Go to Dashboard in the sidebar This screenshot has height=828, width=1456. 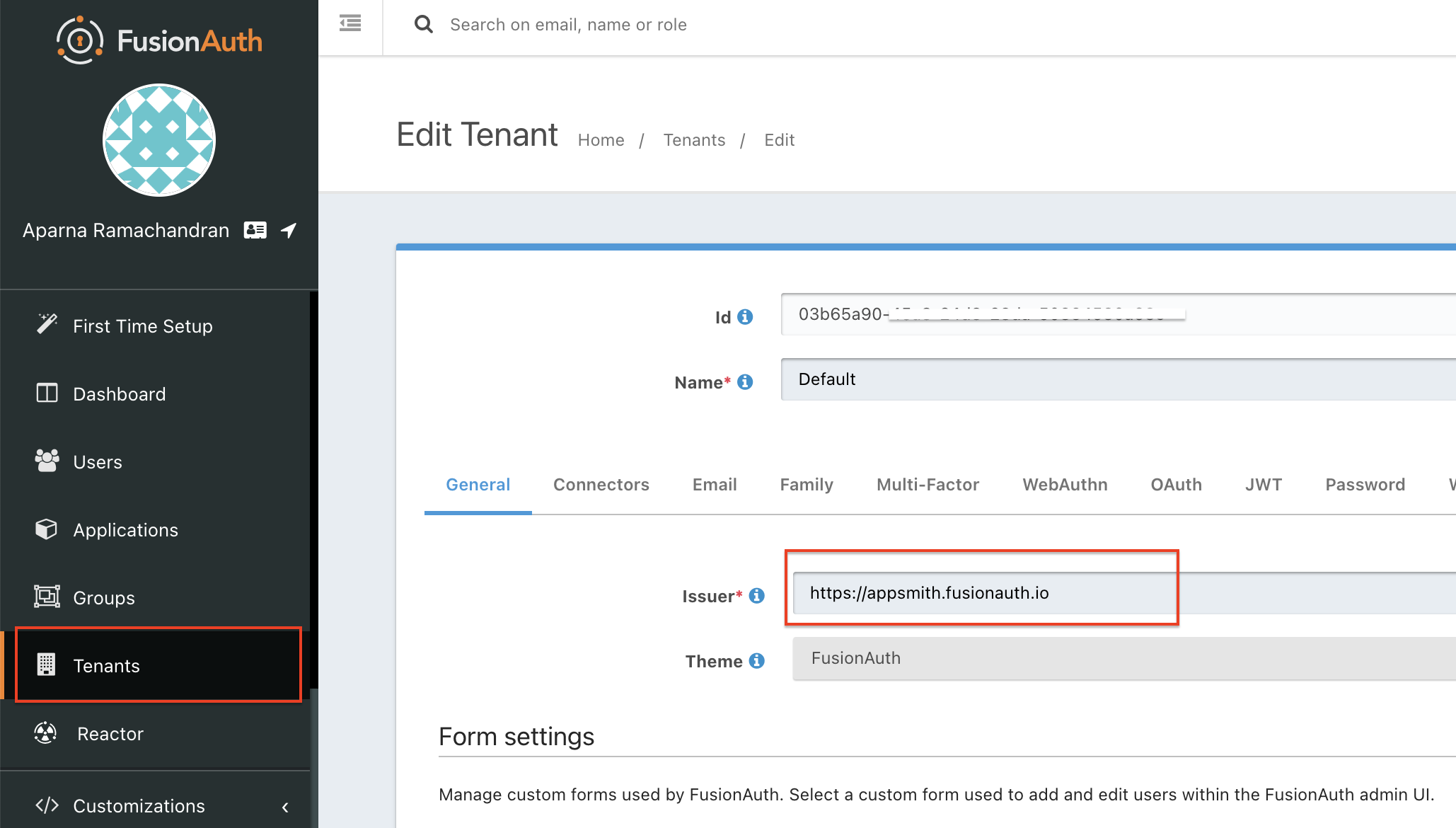119,393
